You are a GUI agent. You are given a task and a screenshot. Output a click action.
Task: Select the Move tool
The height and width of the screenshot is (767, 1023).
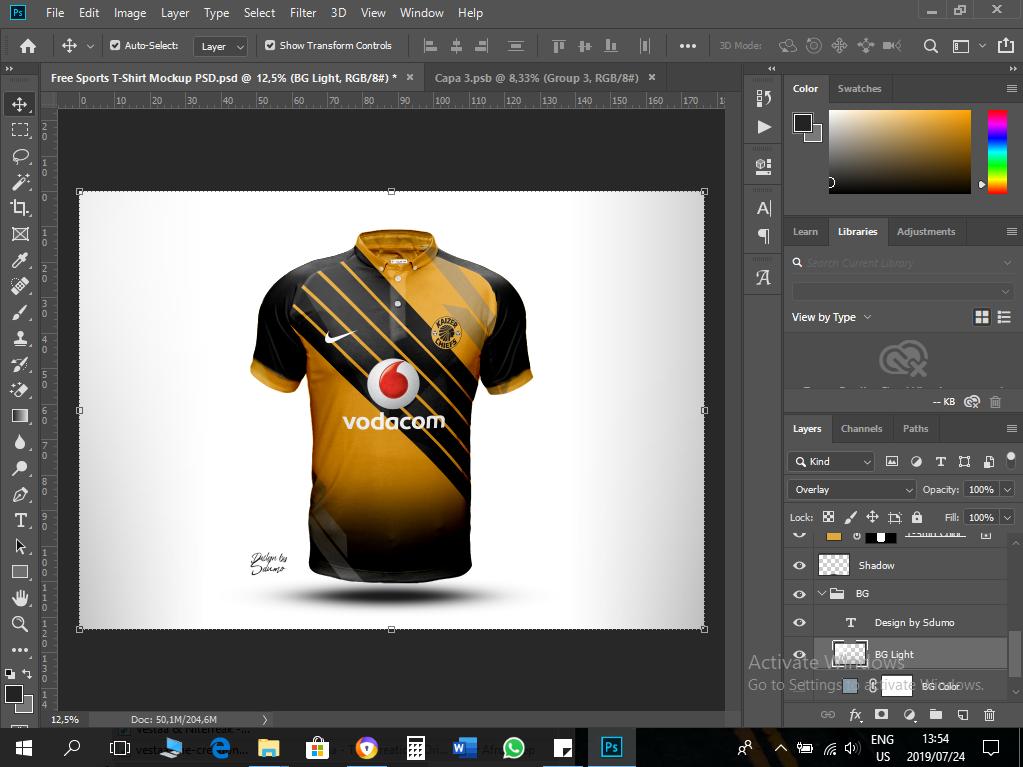pos(20,104)
